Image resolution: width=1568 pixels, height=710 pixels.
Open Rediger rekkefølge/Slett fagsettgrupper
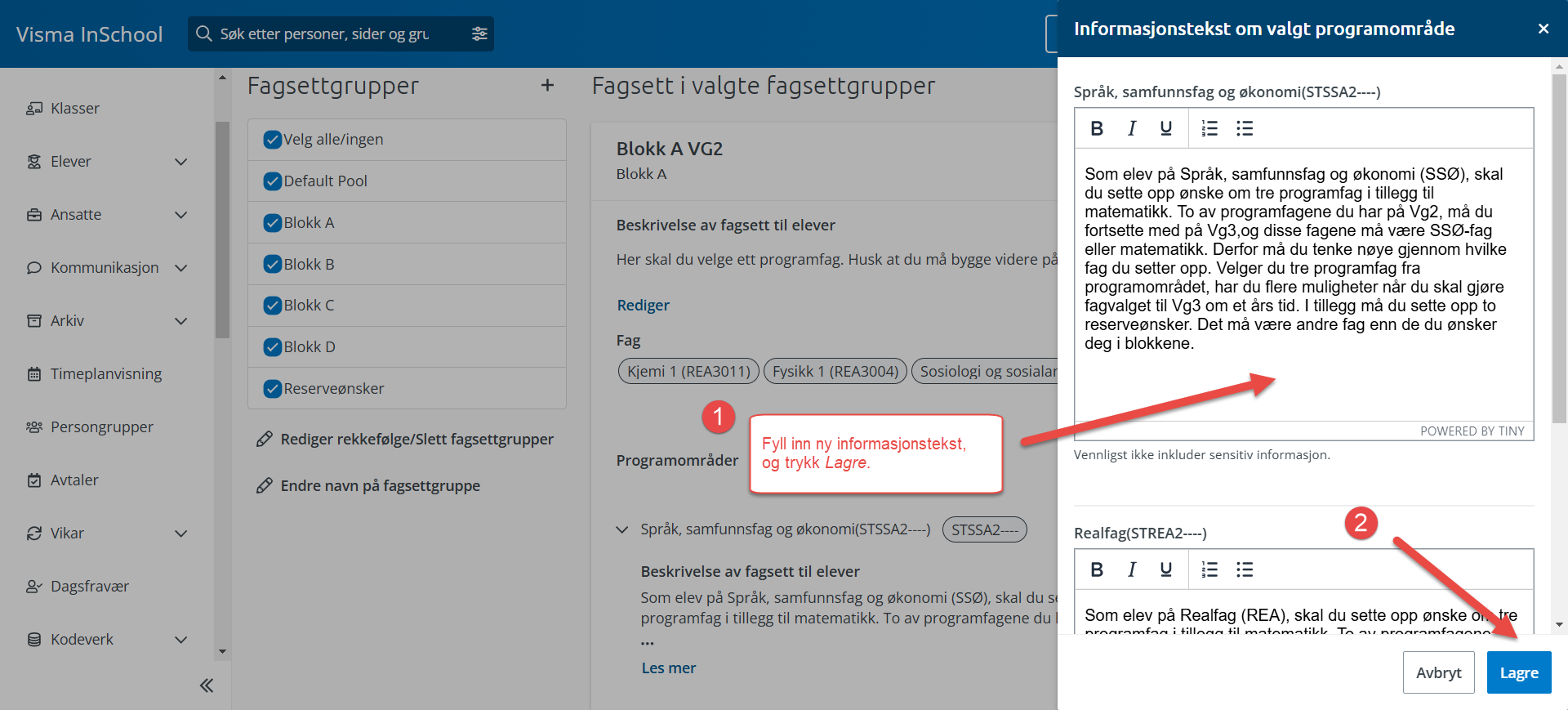pos(416,440)
